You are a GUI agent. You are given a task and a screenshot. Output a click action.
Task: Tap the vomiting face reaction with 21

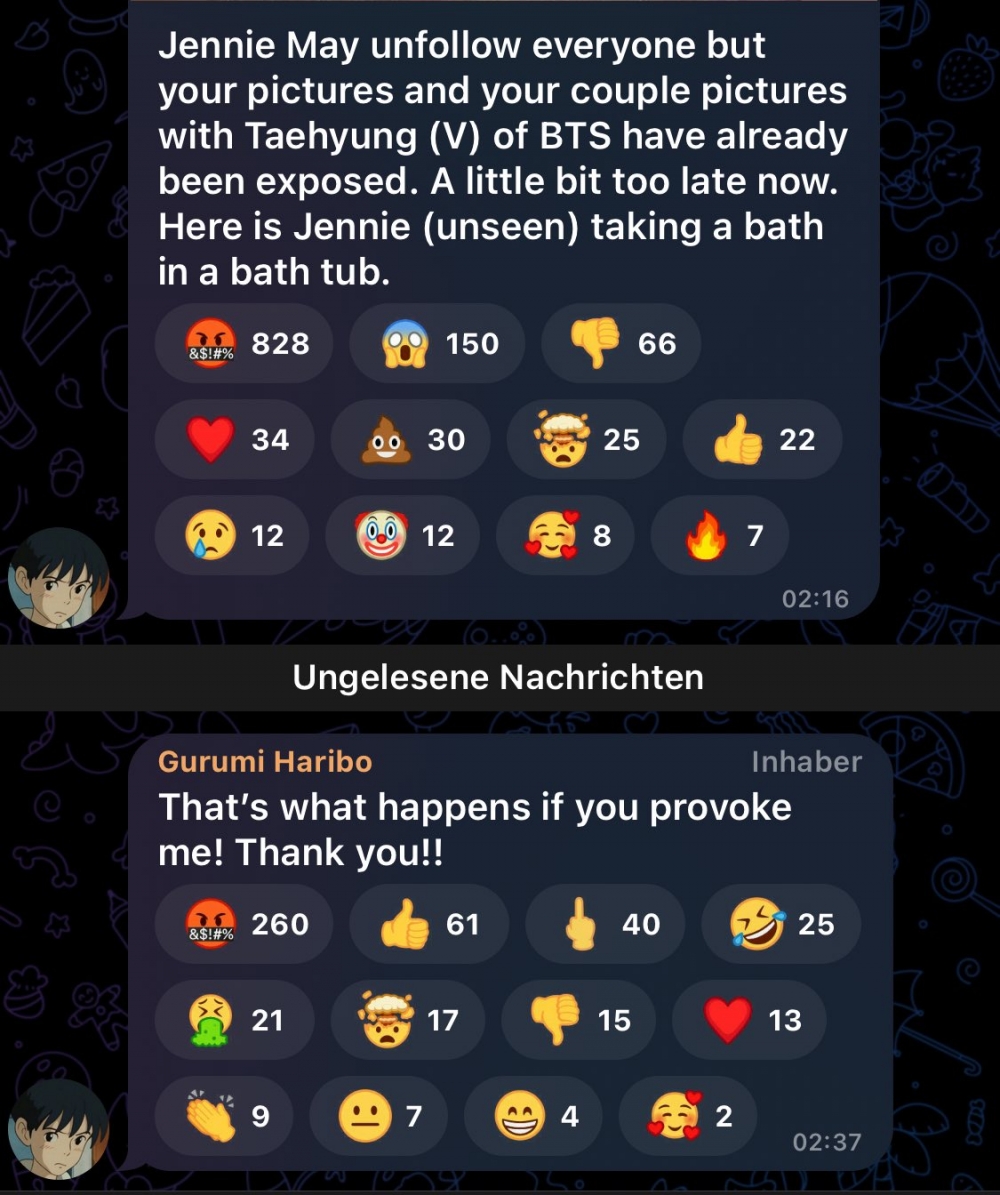(x=235, y=1020)
